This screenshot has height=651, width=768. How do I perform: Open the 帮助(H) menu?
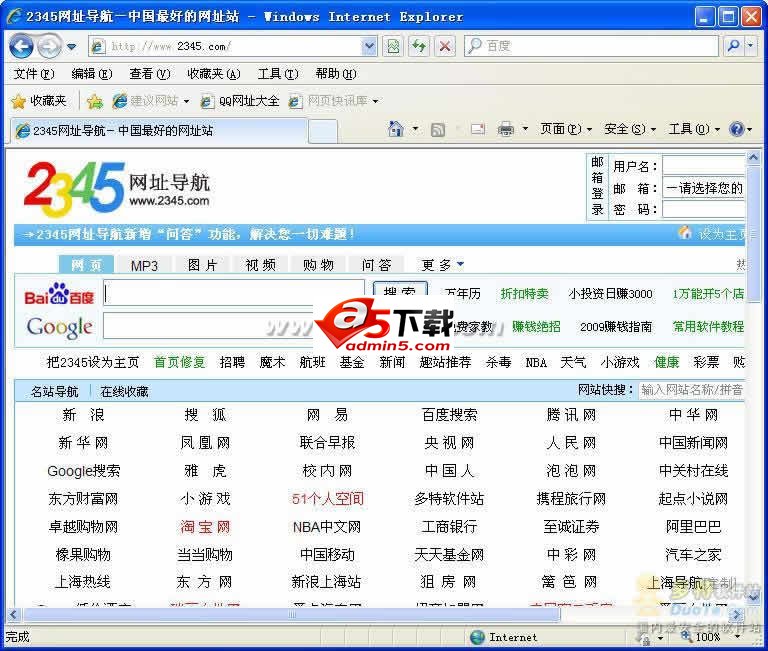(x=336, y=74)
